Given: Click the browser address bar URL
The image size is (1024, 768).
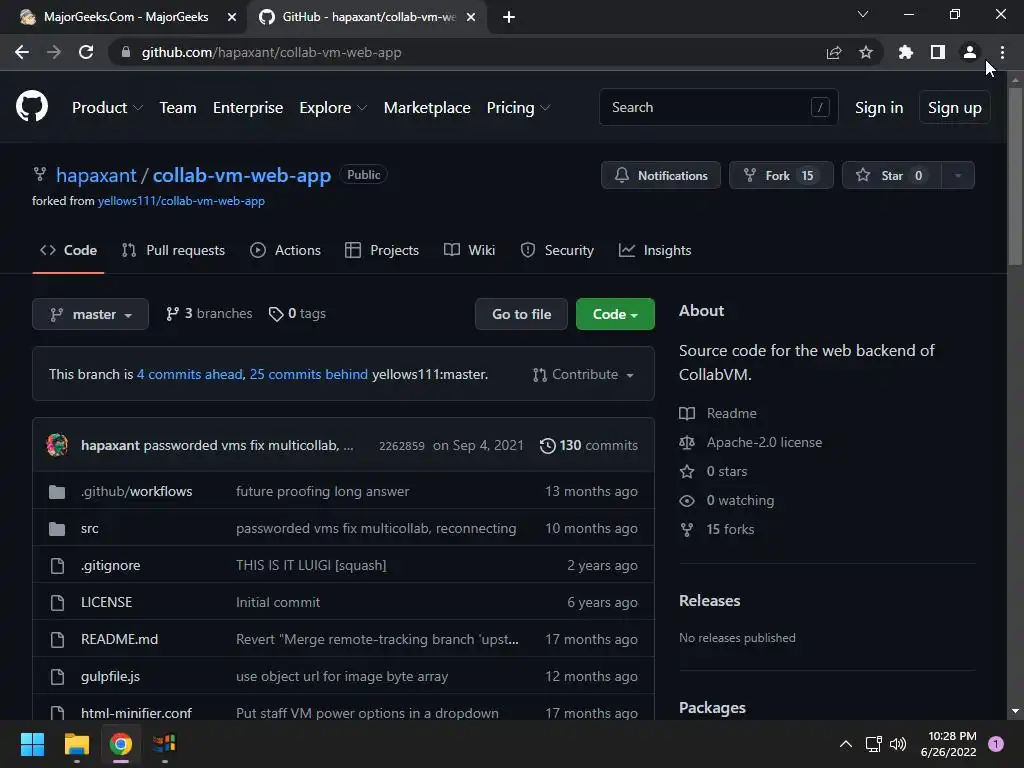Looking at the screenshot, I should pyautogui.click(x=272, y=52).
